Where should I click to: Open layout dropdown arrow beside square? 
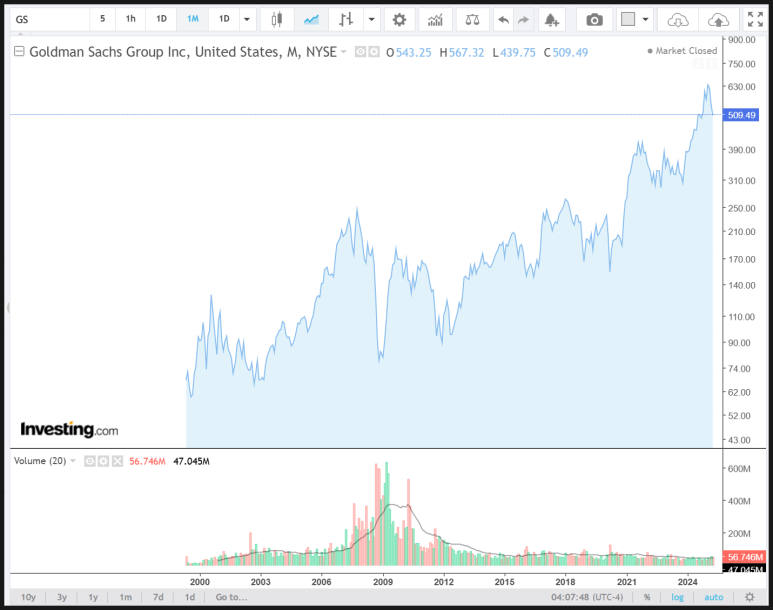tap(645, 20)
